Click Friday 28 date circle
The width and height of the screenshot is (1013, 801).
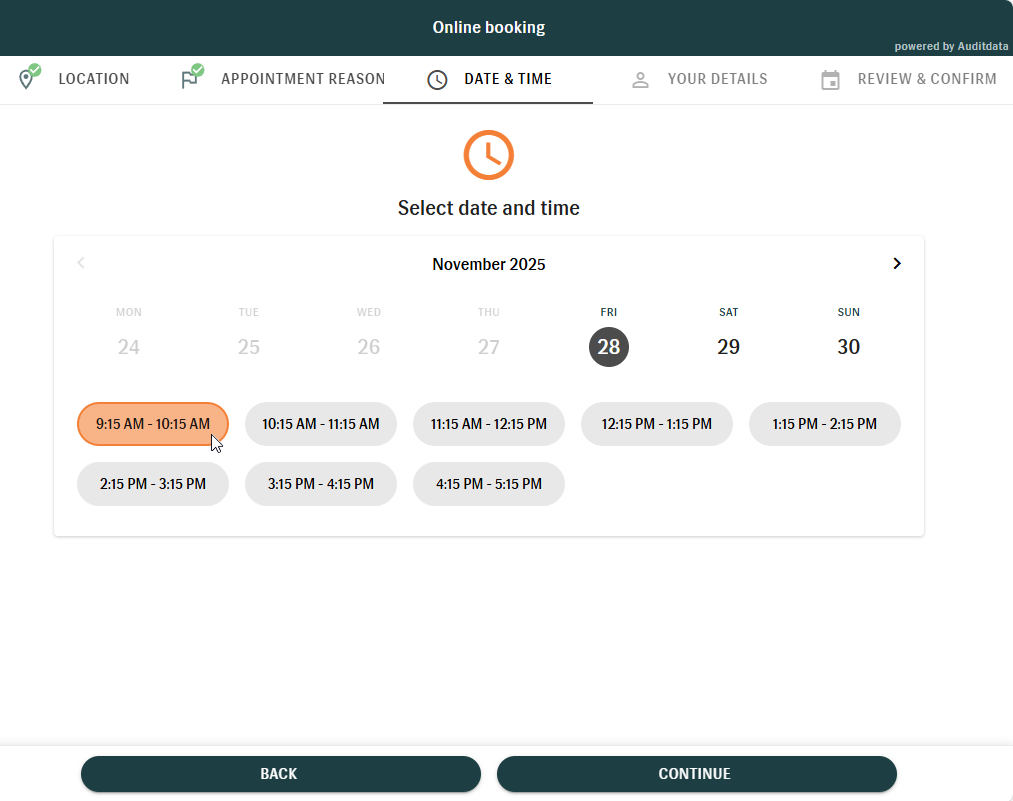(x=609, y=347)
